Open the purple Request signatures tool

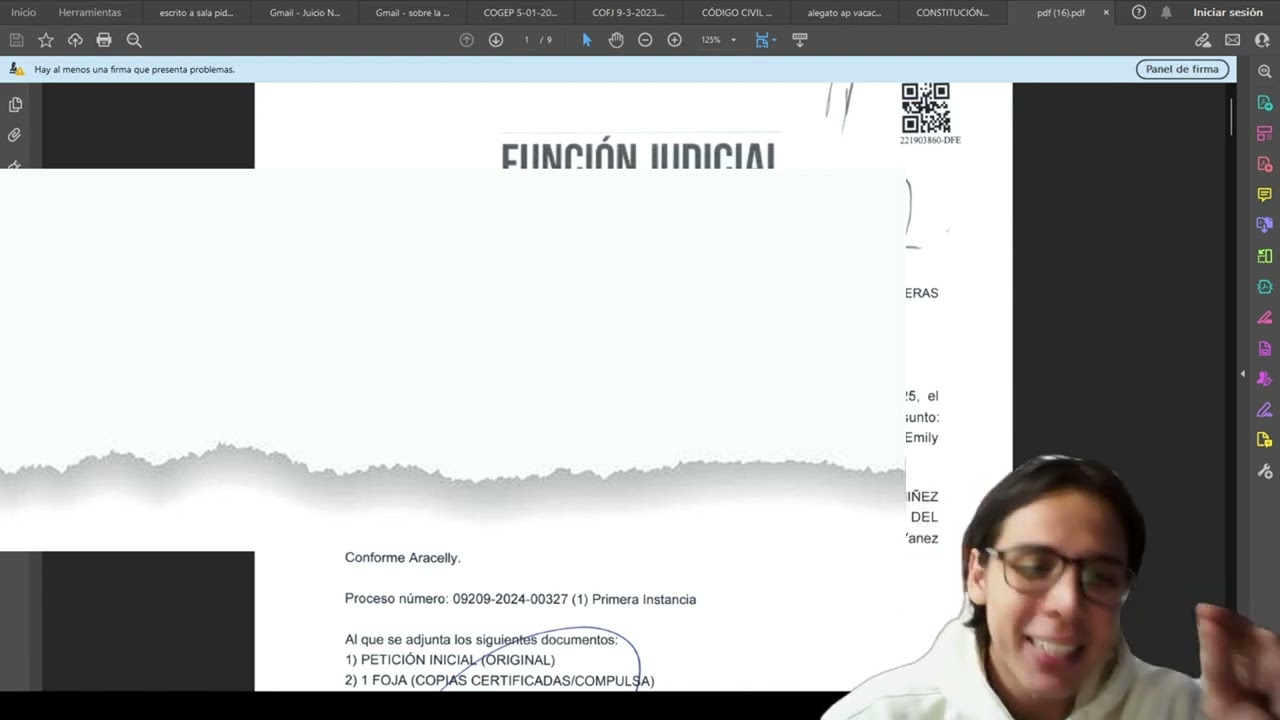click(1265, 379)
